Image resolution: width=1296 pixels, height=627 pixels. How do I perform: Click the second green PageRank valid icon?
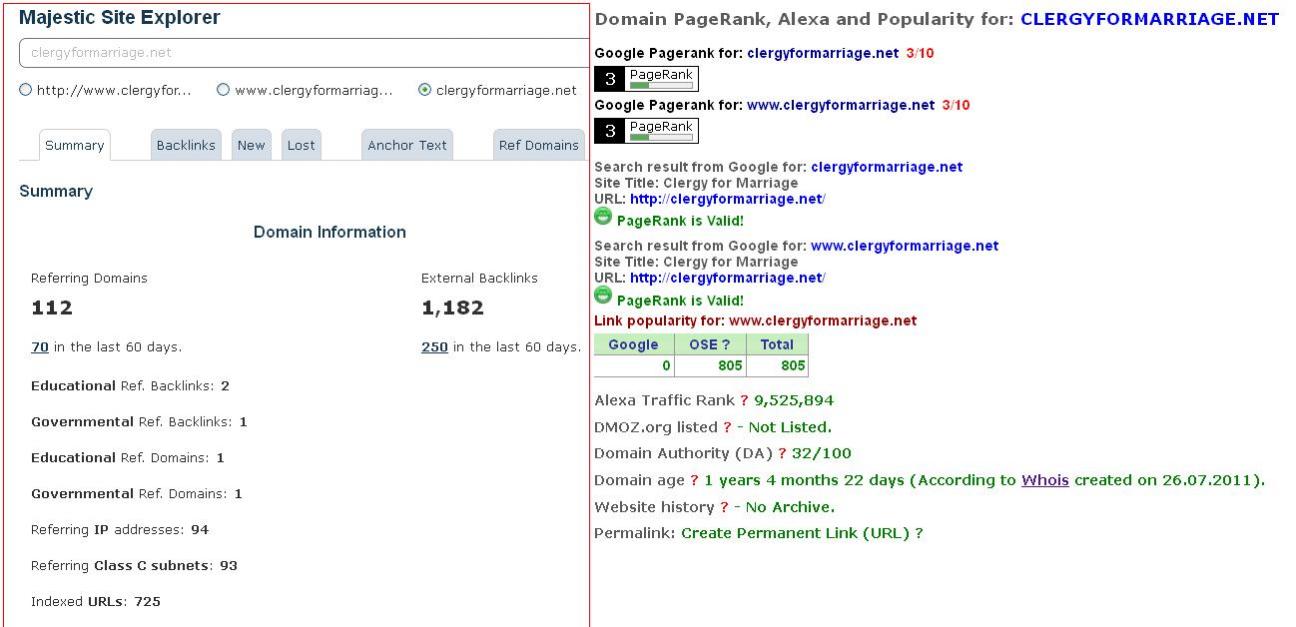tap(603, 296)
